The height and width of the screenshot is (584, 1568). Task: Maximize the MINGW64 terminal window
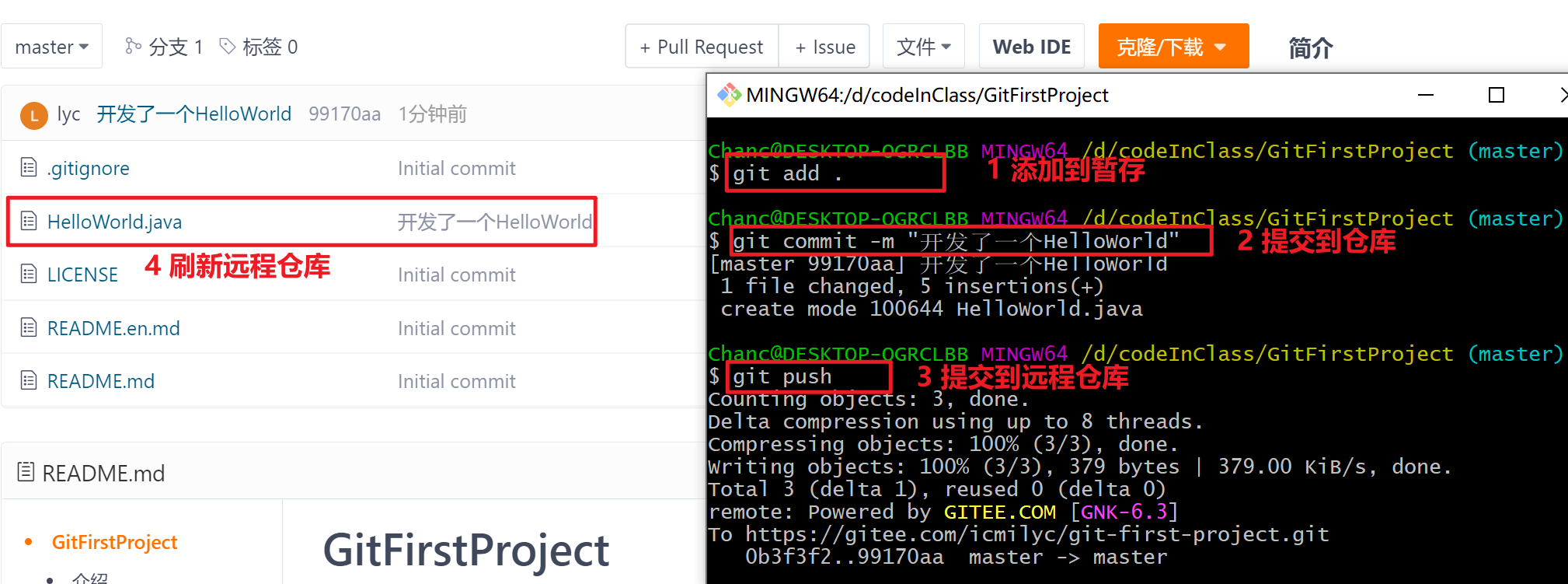pos(1497,95)
